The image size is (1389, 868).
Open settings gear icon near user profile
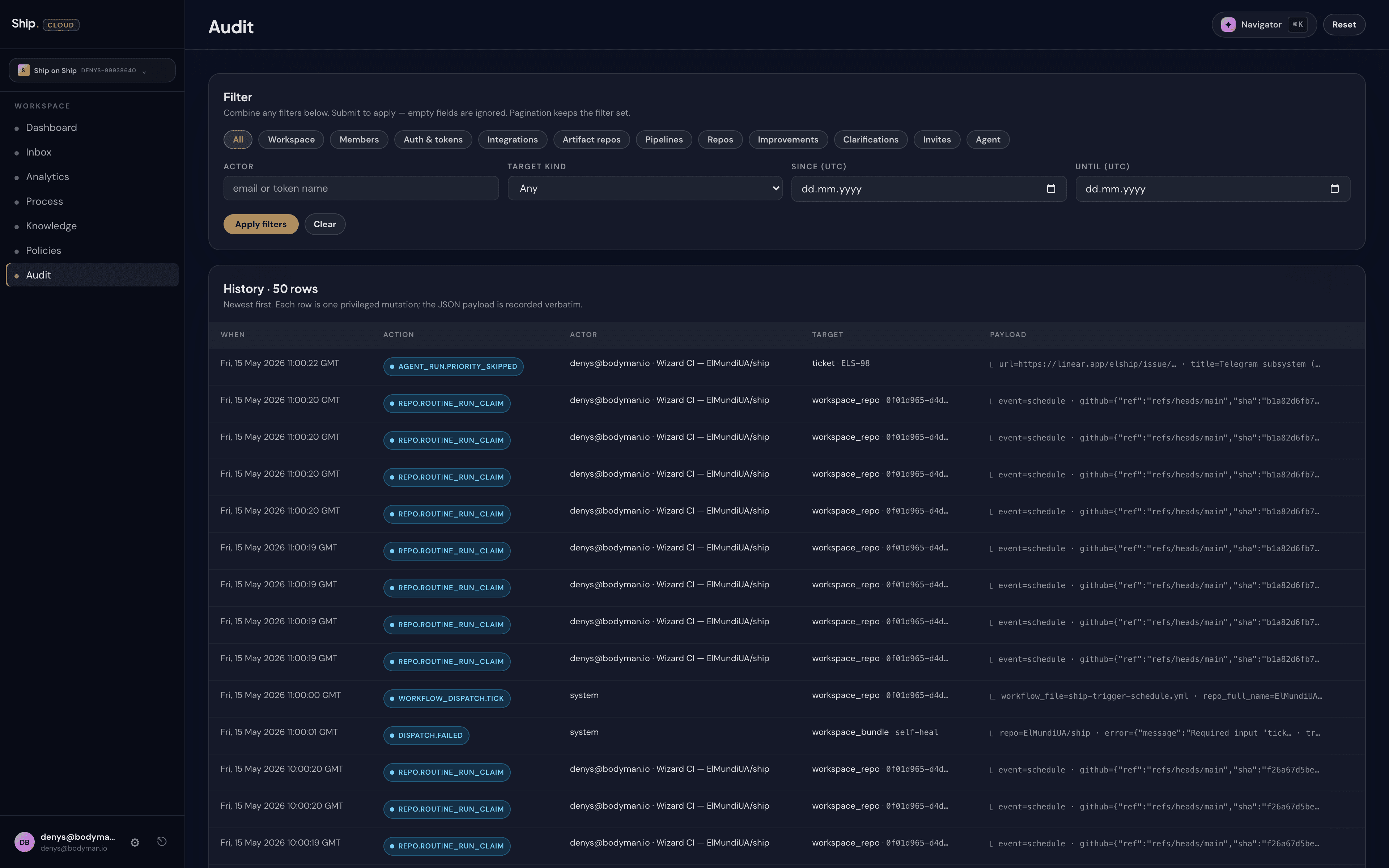pyautogui.click(x=135, y=842)
